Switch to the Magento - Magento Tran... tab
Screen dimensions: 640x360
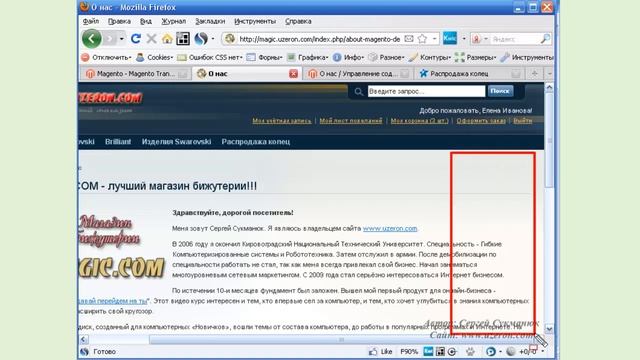click(135, 73)
